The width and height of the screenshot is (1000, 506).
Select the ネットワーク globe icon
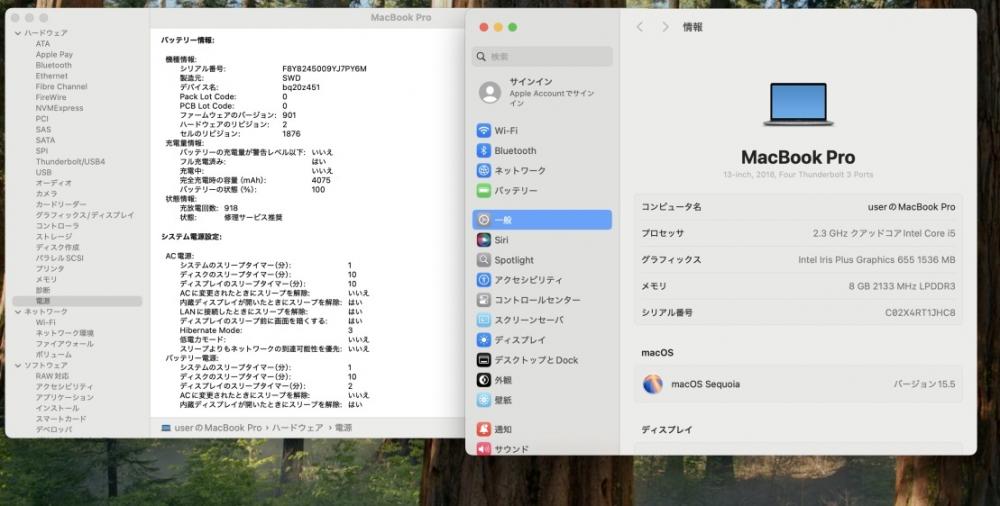(x=483, y=171)
